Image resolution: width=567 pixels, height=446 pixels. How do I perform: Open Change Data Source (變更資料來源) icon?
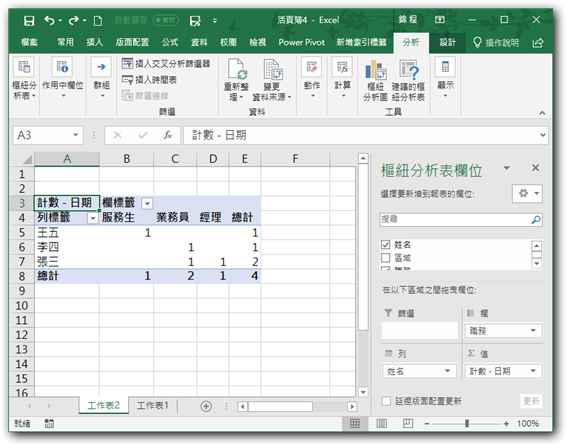[272, 69]
